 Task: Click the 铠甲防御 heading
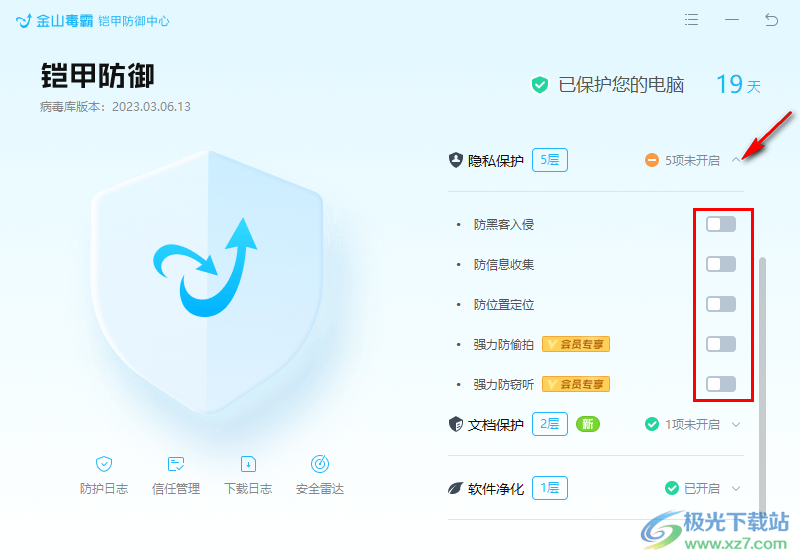(97, 76)
